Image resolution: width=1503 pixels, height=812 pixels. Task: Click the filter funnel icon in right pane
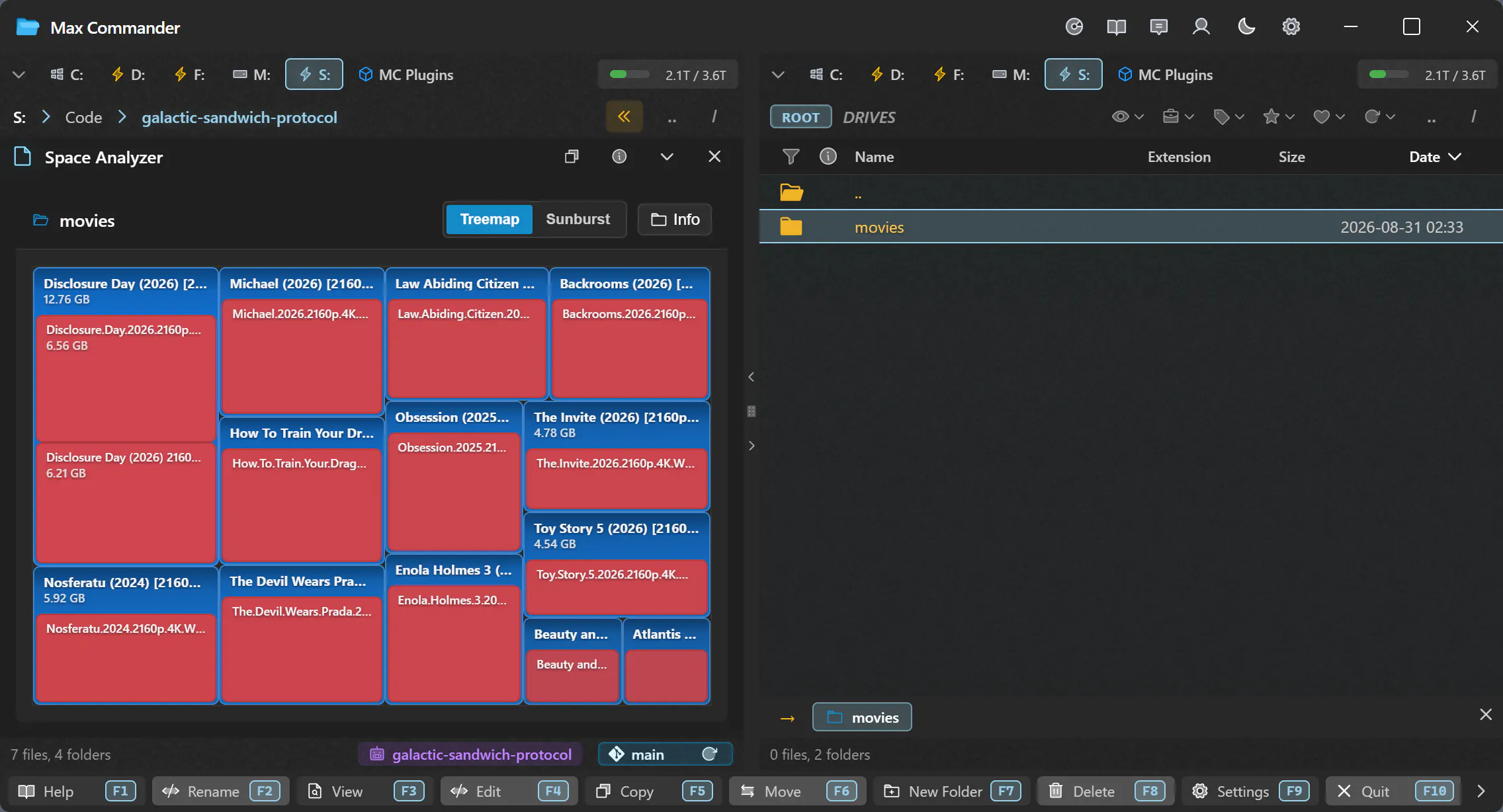click(791, 157)
